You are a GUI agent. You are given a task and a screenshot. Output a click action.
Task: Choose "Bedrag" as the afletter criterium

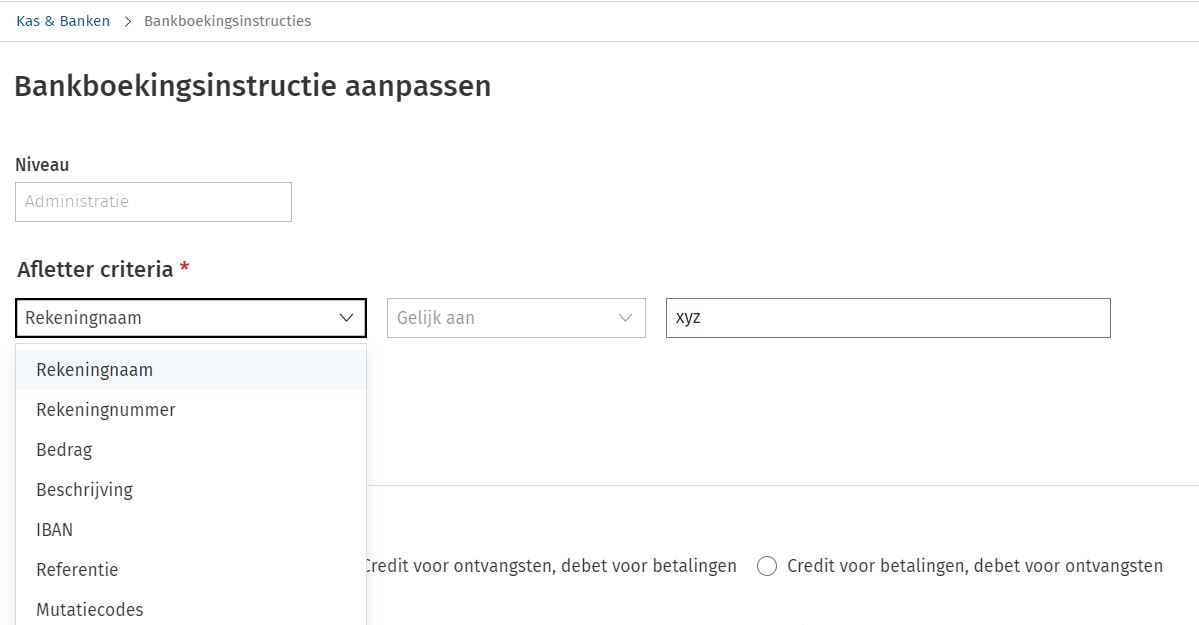pyautogui.click(x=64, y=449)
